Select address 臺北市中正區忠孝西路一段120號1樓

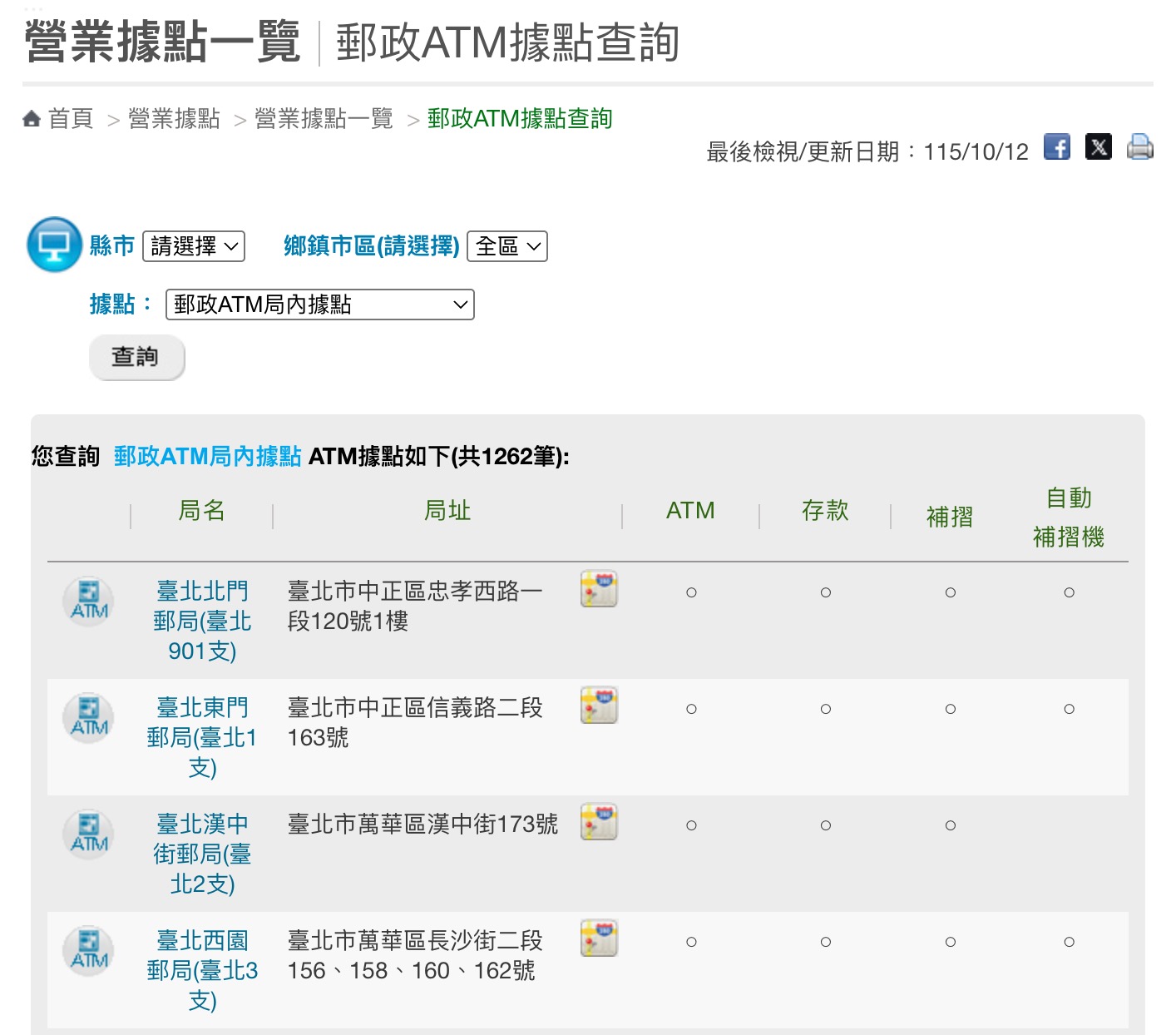point(415,606)
